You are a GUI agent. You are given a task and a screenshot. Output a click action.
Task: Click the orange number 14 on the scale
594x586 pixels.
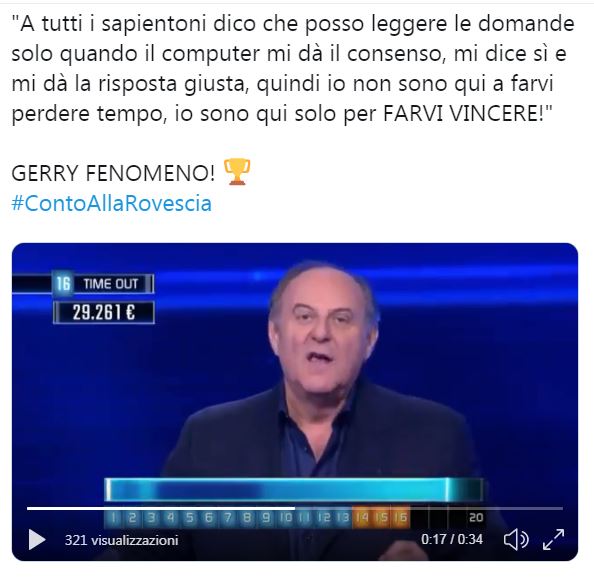click(362, 517)
